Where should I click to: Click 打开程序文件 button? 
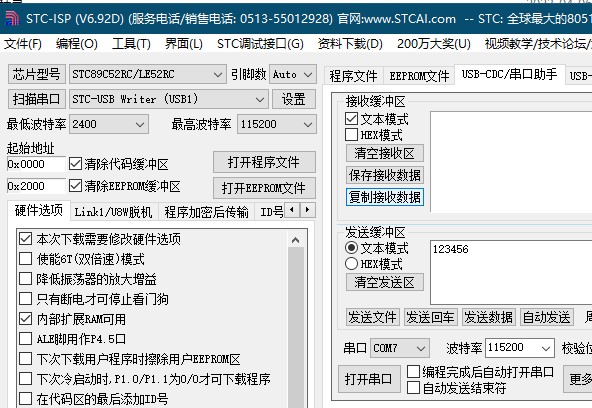tap(264, 162)
